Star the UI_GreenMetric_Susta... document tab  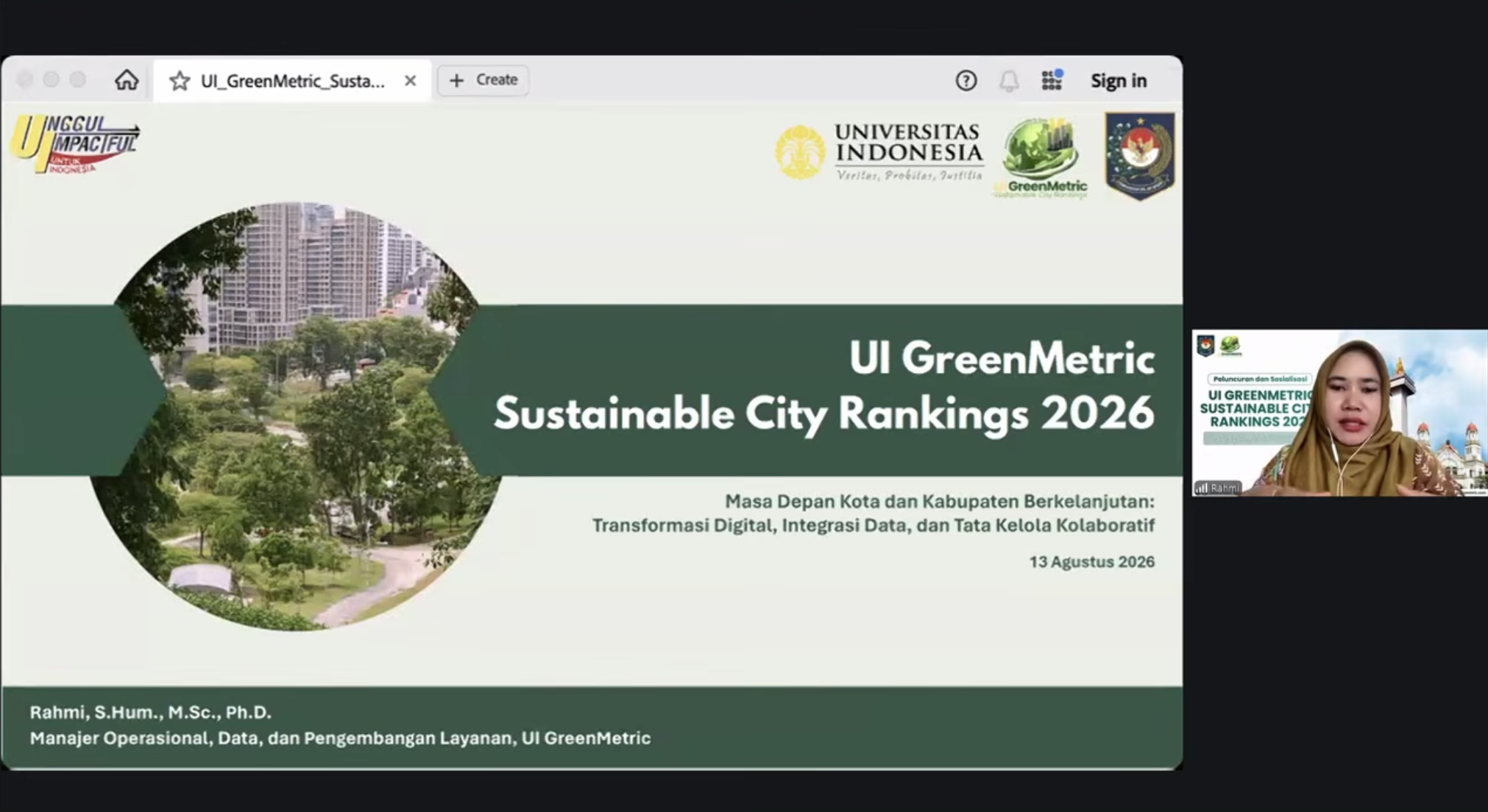180,81
